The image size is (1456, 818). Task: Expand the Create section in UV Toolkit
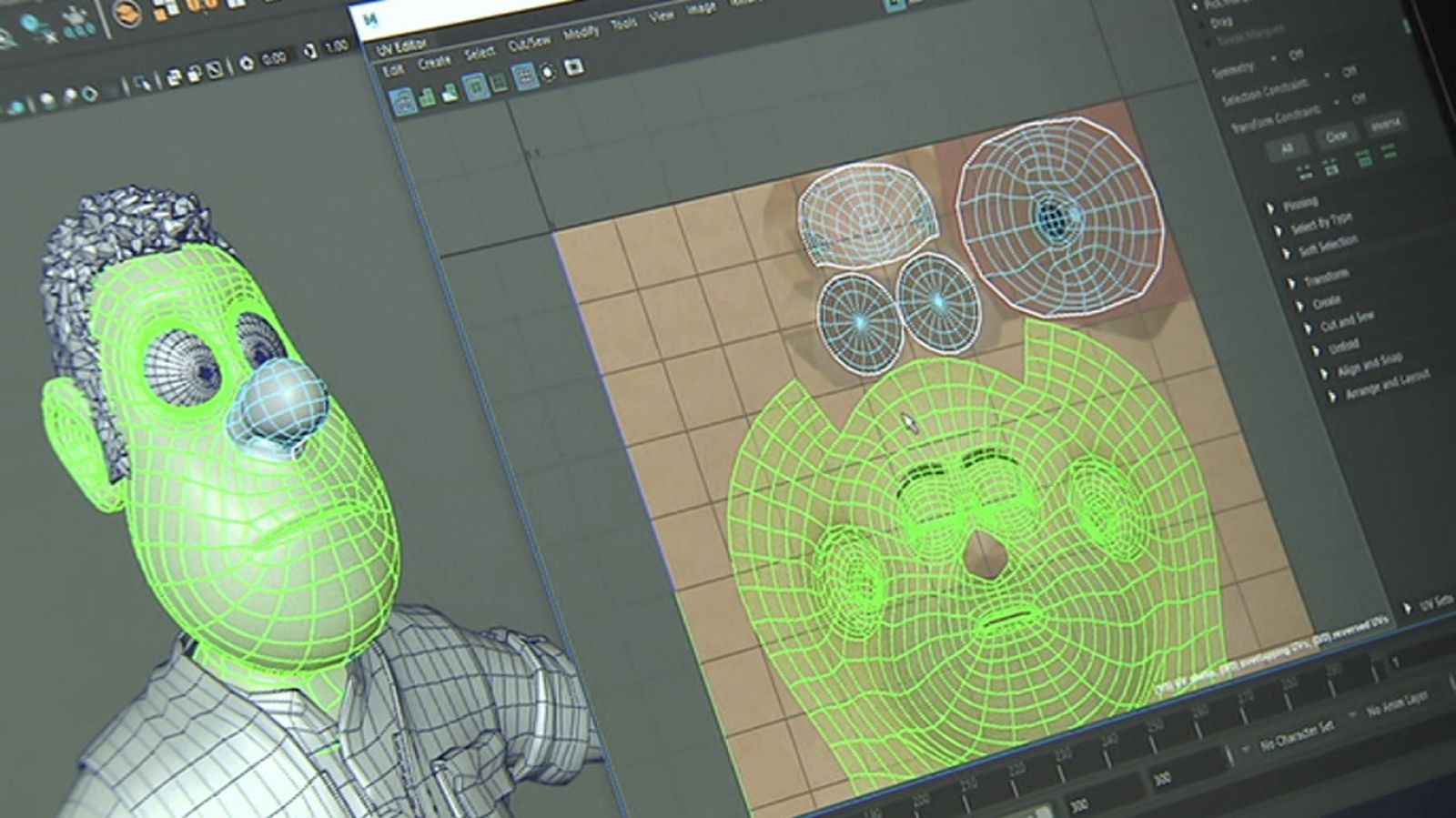tap(1319, 303)
